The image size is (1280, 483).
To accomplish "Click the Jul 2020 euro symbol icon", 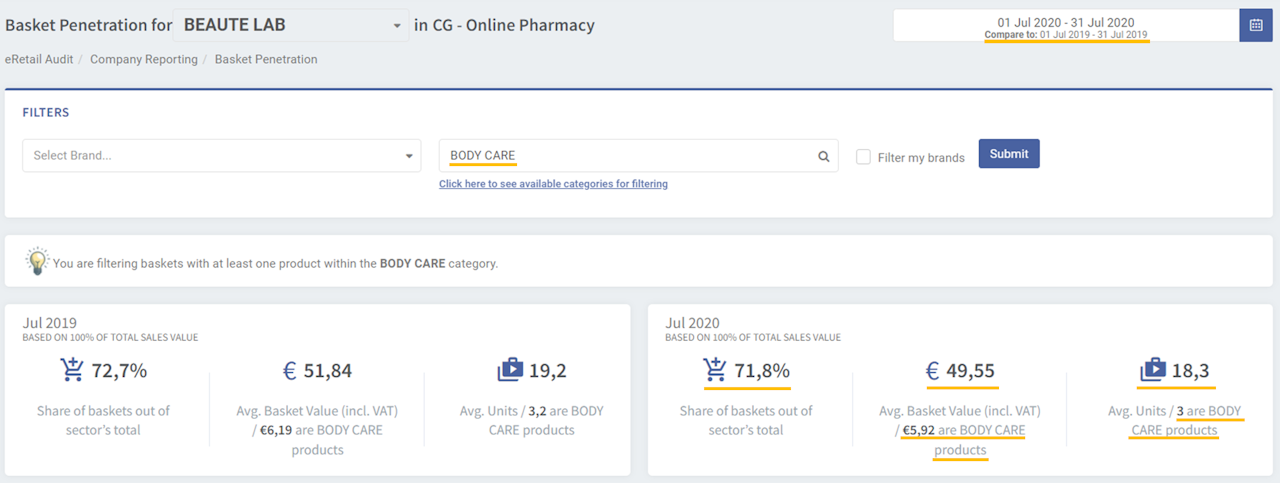I will (x=932, y=371).
